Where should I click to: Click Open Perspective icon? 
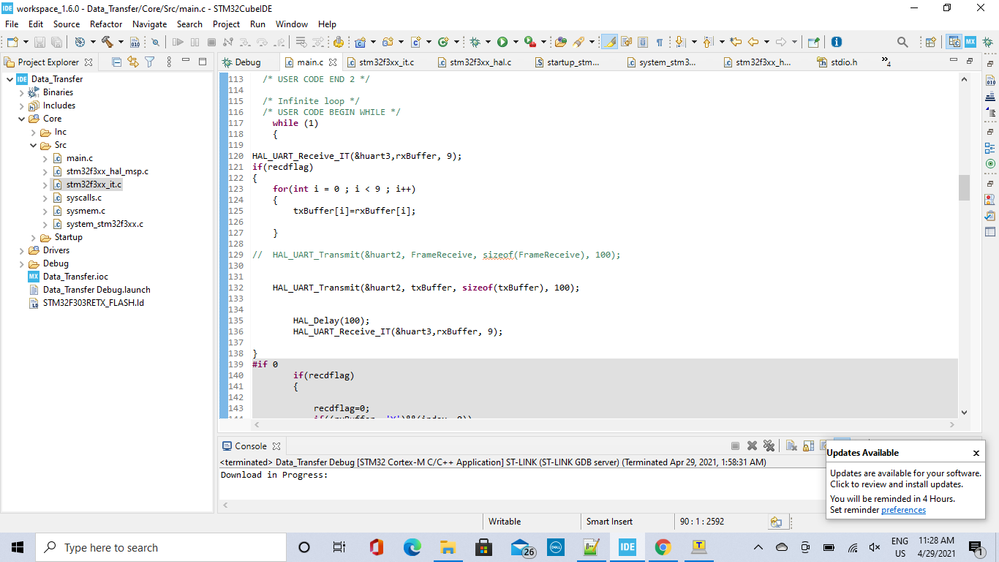pyautogui.click(x=931, y=42)
